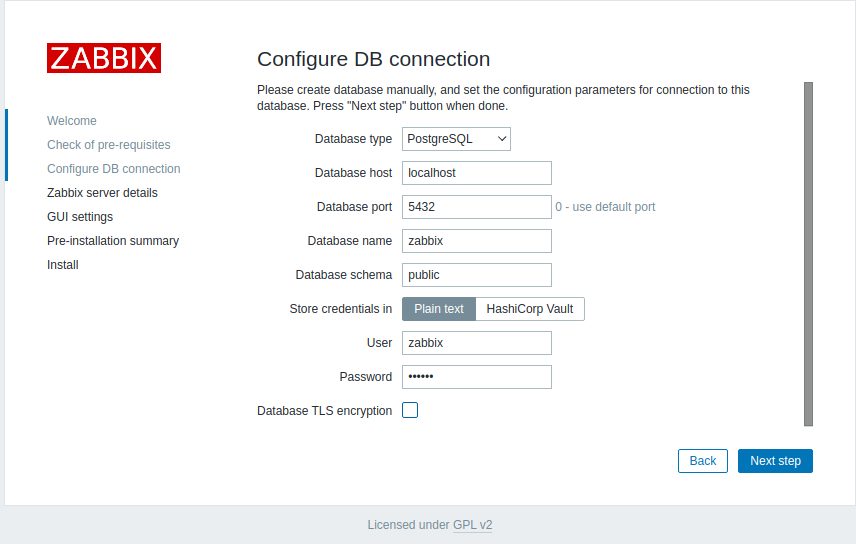Click the Database TLS encryption label
The width and height of the screenshot is (856, 544).
click(x=324, y=411)
